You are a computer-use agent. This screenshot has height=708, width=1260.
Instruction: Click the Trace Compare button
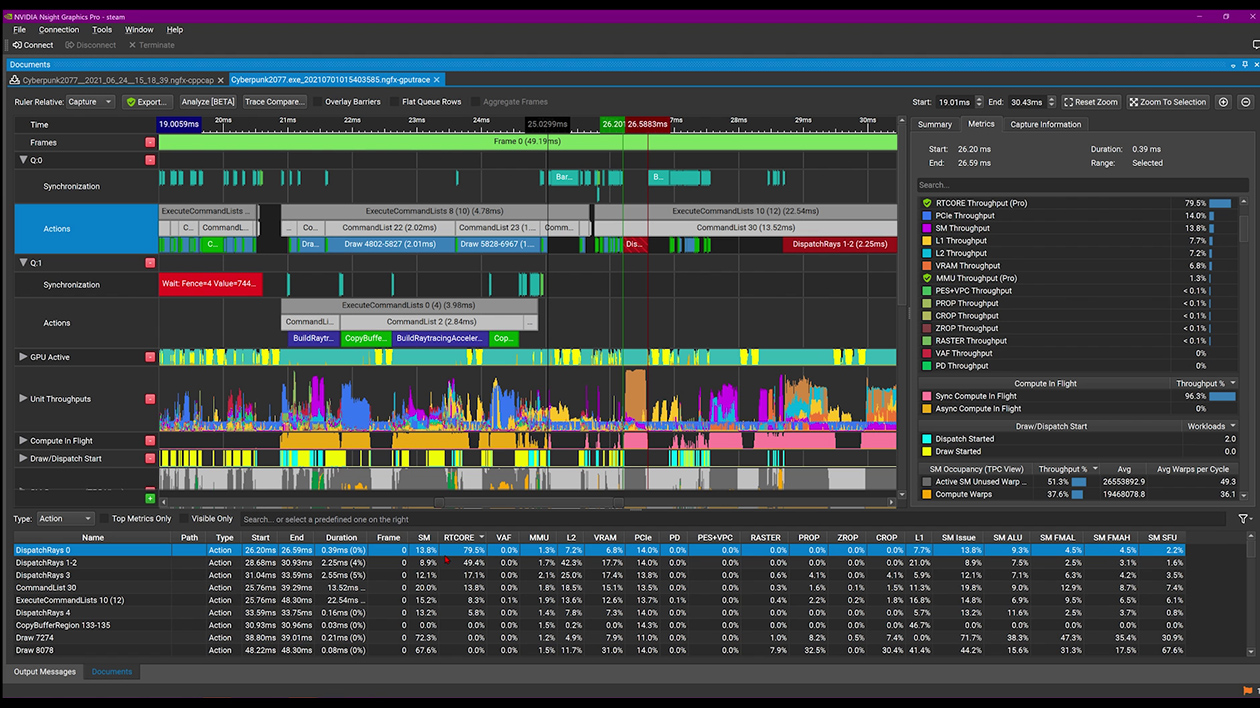coord(274,102)
